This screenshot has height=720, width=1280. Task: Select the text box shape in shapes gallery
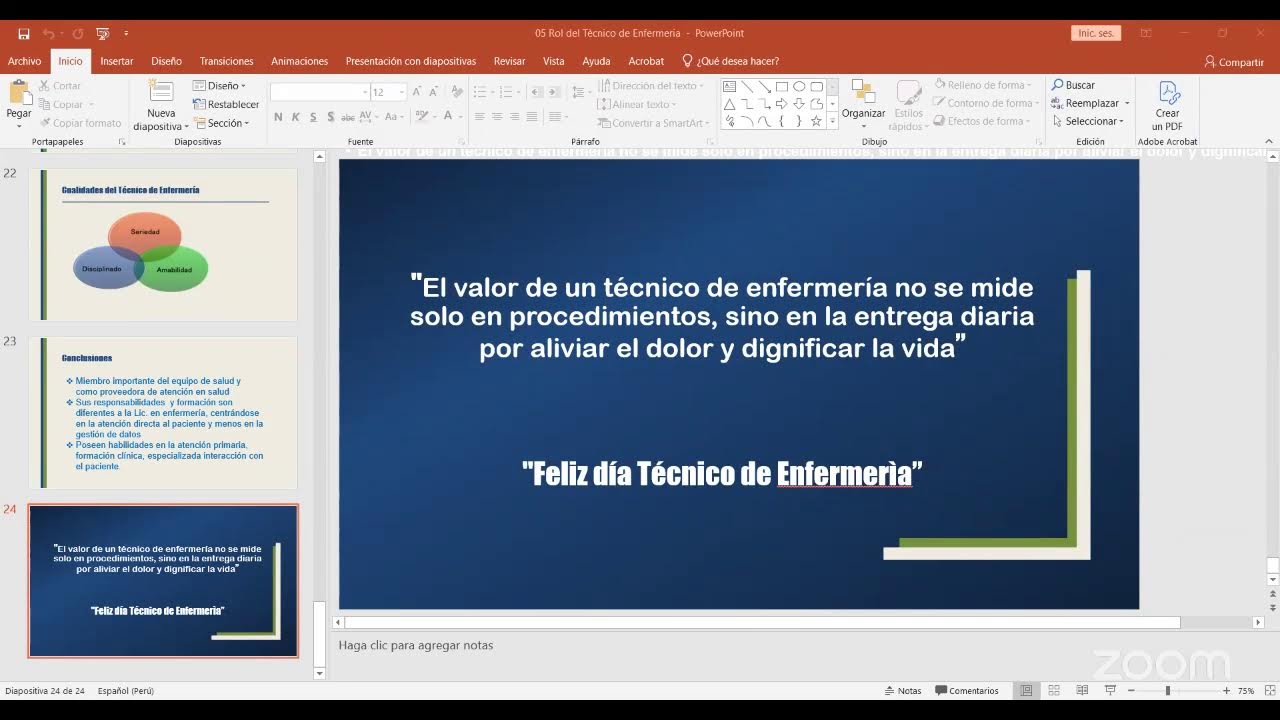(729, 86)
